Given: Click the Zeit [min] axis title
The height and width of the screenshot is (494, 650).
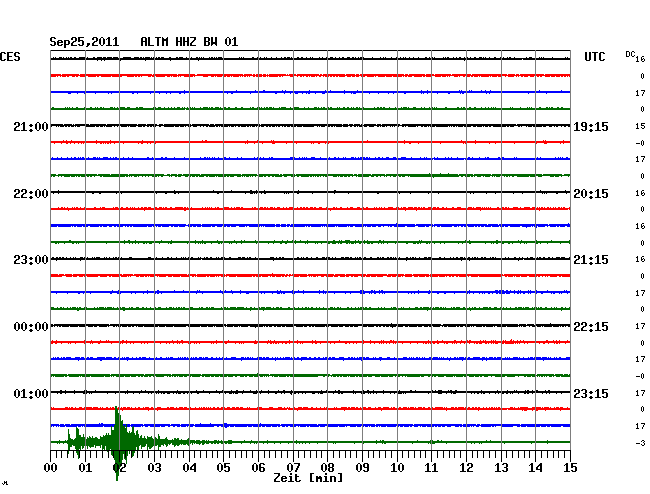Looking at the screenshot, I should [308, 478].
